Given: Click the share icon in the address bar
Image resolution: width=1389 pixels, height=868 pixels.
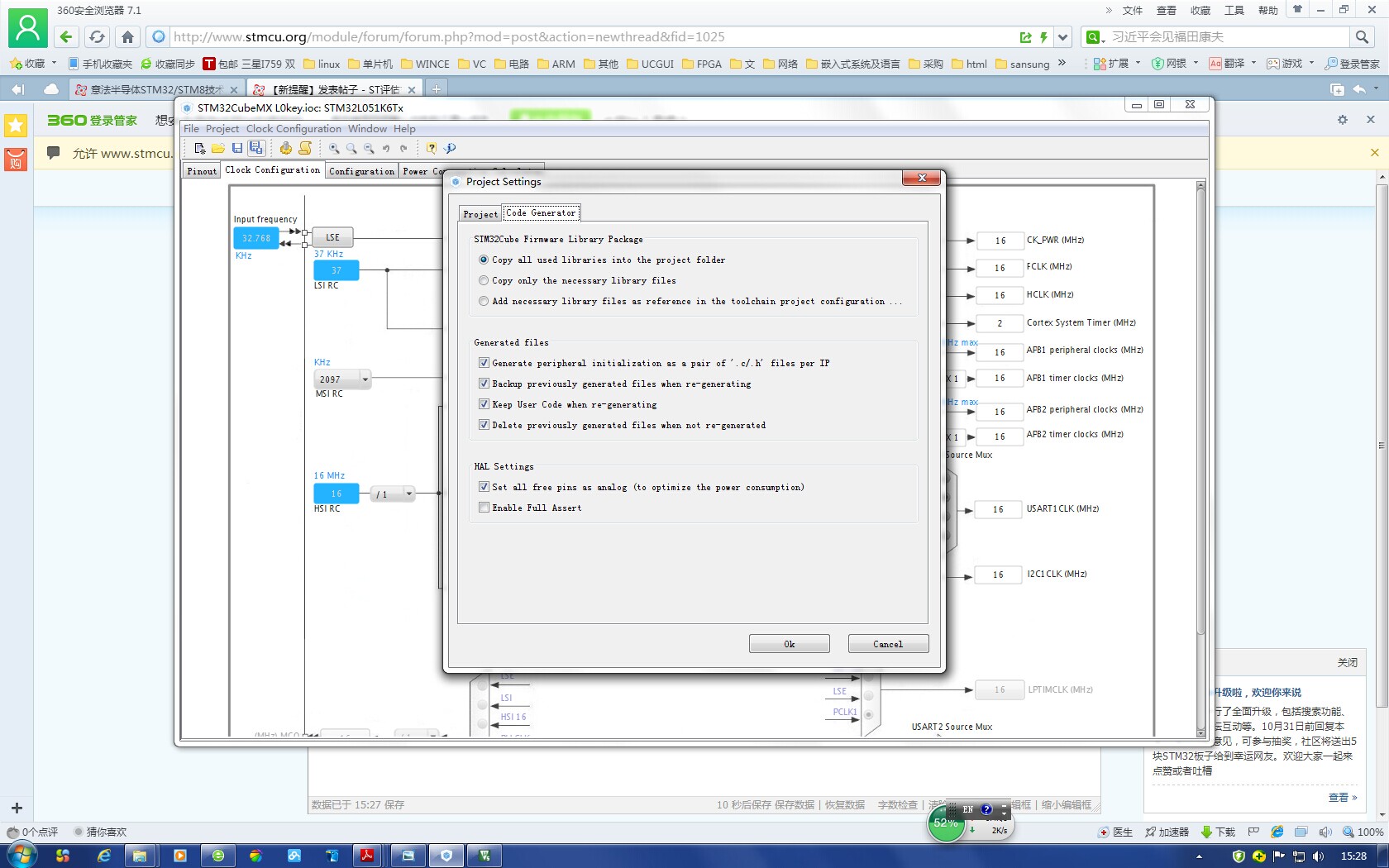Looking at the screenshot, I should 1026,37.
